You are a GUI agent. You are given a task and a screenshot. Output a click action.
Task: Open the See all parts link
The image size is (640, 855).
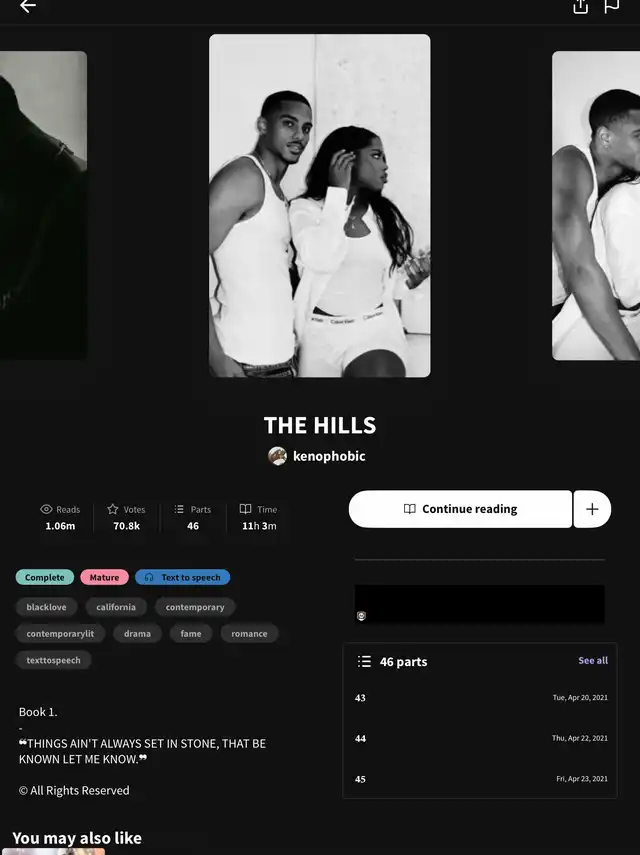coord(593,660)
